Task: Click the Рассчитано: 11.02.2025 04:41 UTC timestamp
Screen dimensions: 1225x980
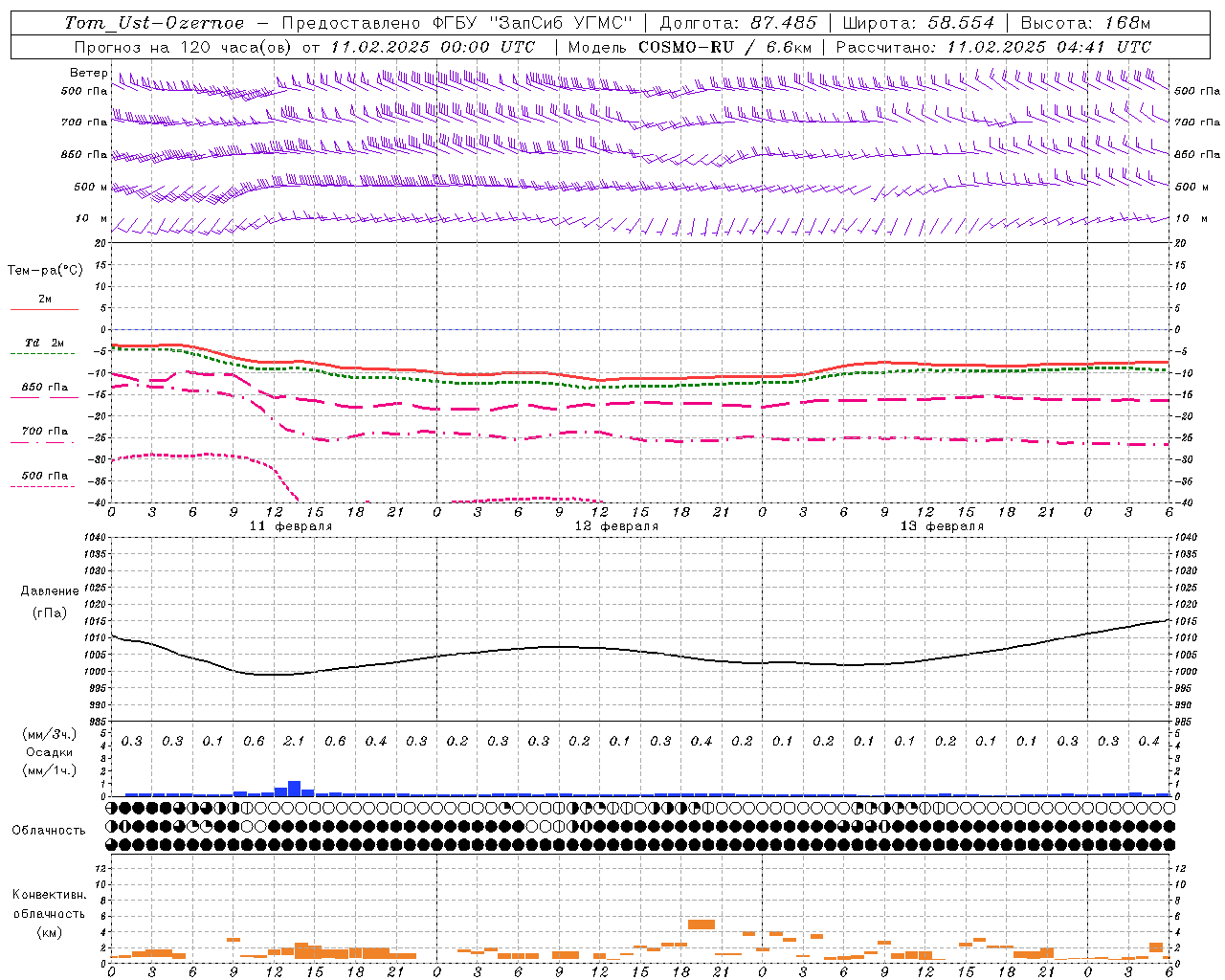Action: (993, 47)
